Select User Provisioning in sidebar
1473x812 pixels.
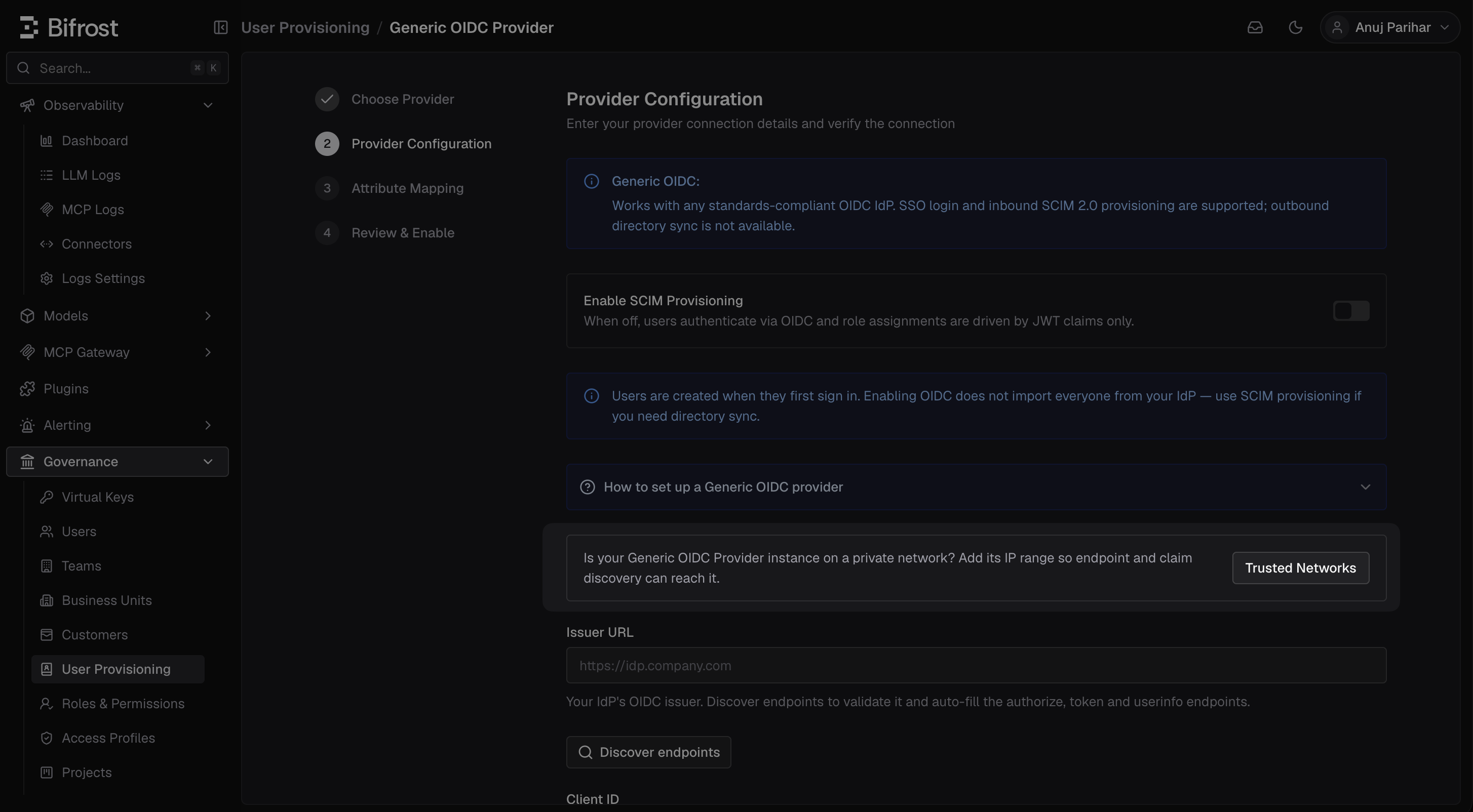[118, 669]
